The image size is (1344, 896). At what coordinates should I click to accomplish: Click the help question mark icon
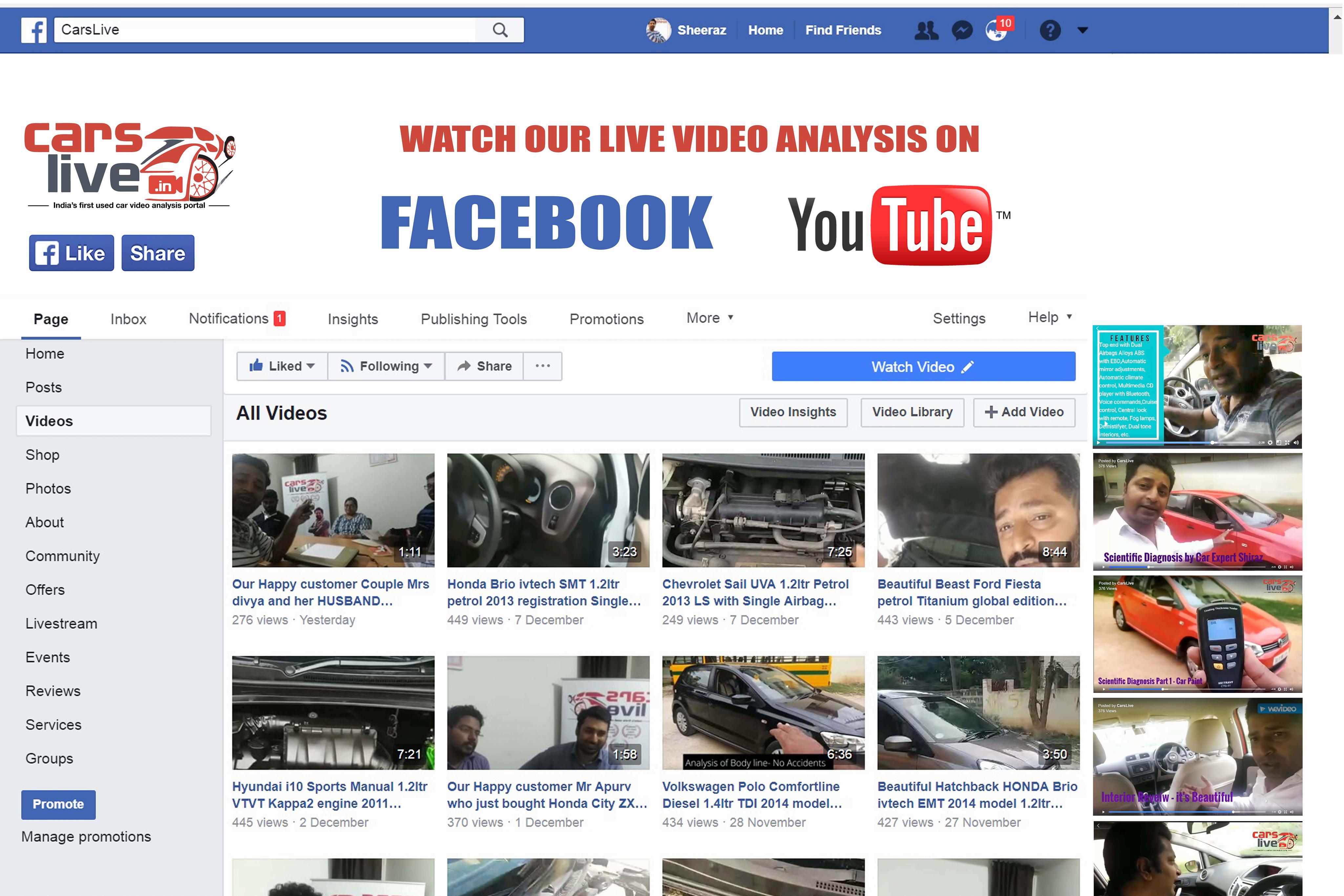coord(1050,30)
